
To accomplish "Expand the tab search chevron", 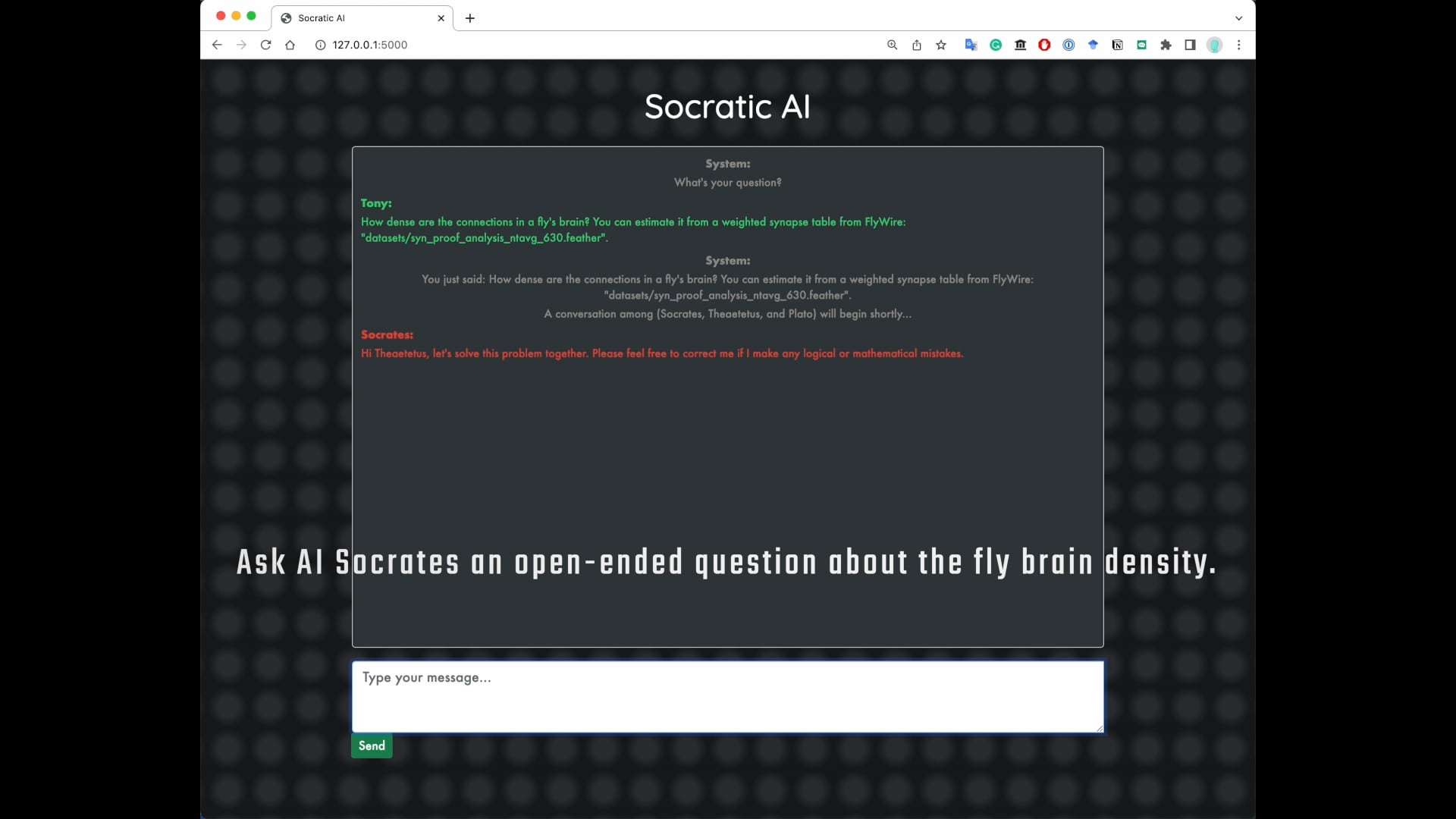I will (1238, 17).
